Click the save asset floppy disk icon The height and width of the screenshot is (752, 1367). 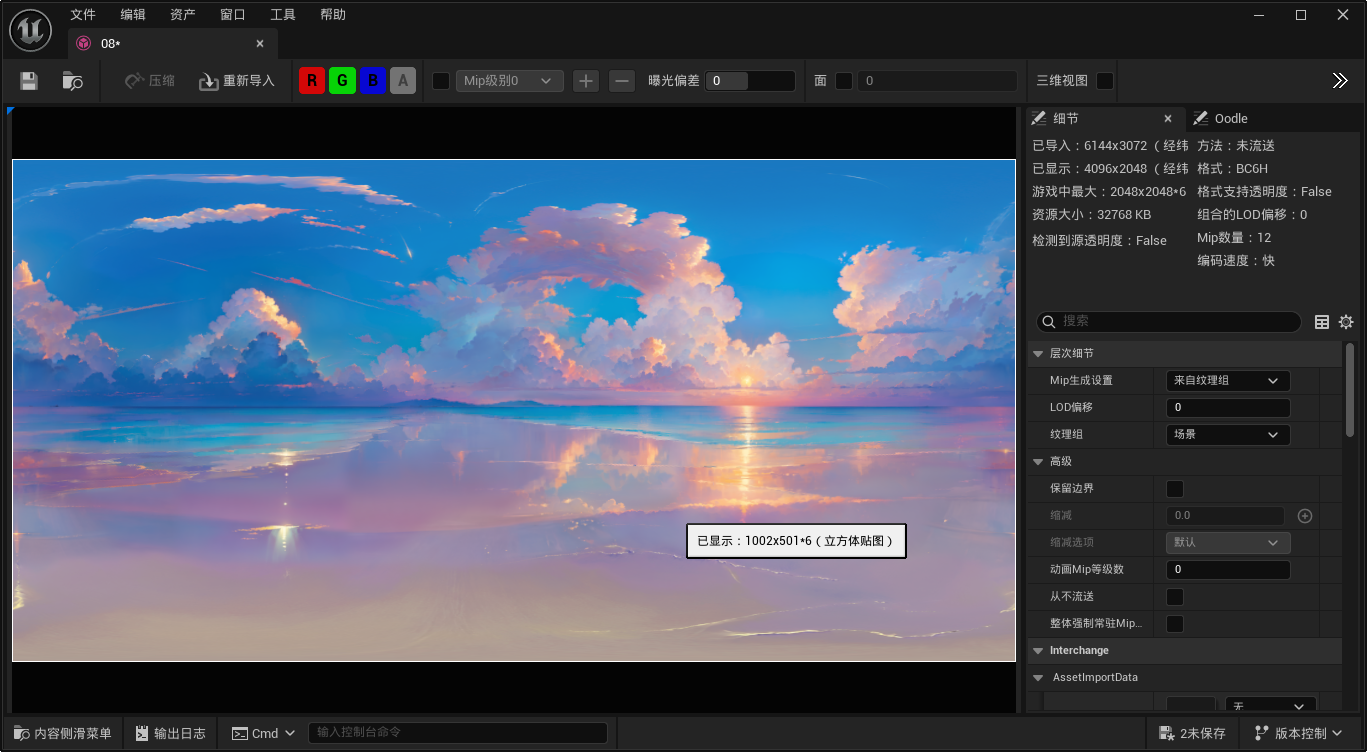tap(29, 81)
